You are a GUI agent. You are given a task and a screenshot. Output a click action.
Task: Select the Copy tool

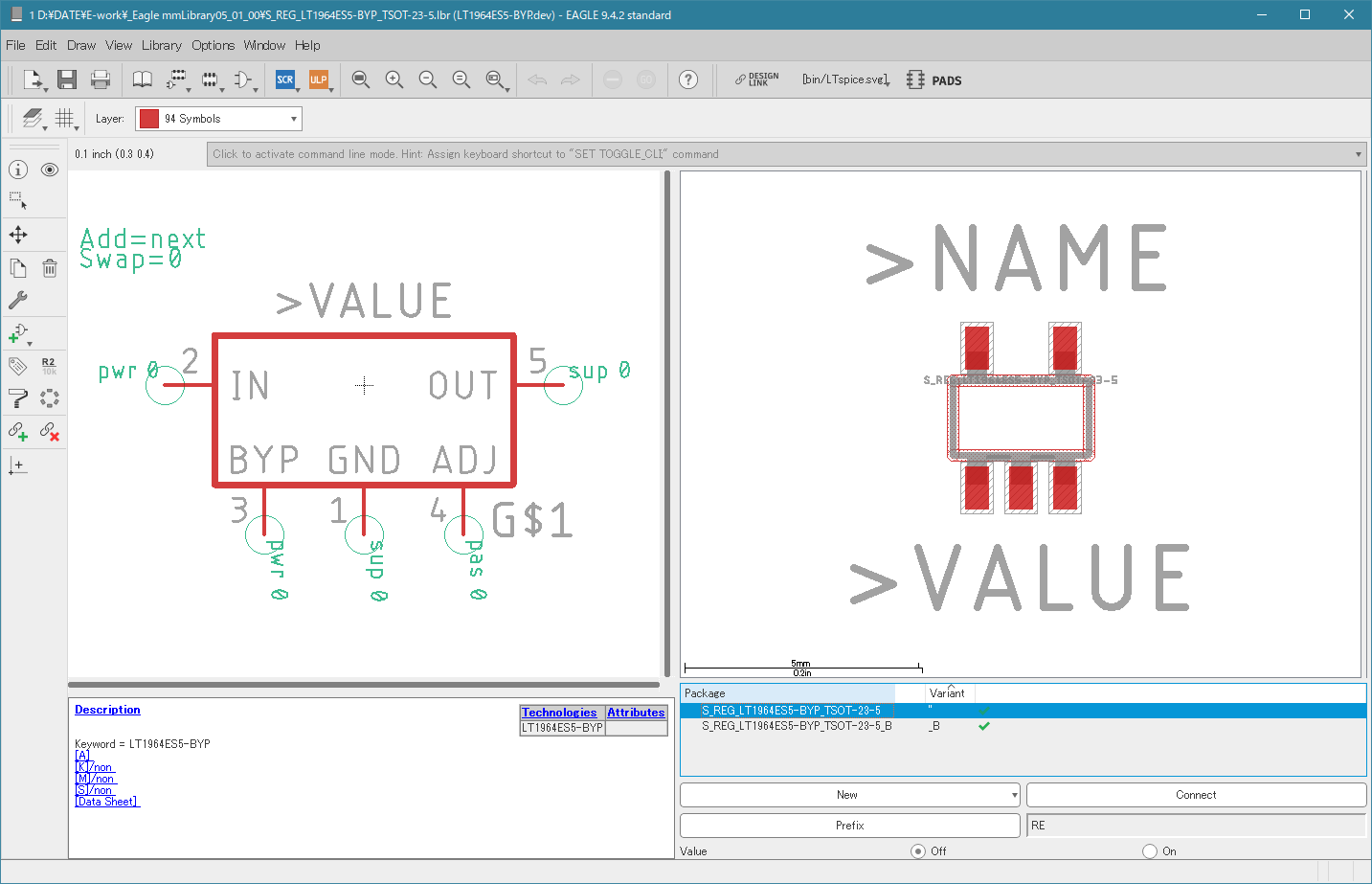click(x=18, y=268)
